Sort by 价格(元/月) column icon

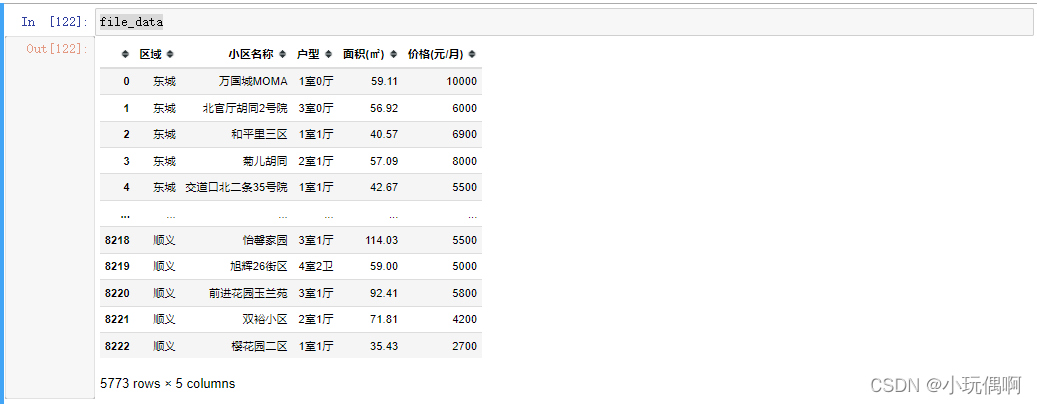(472, 54)
